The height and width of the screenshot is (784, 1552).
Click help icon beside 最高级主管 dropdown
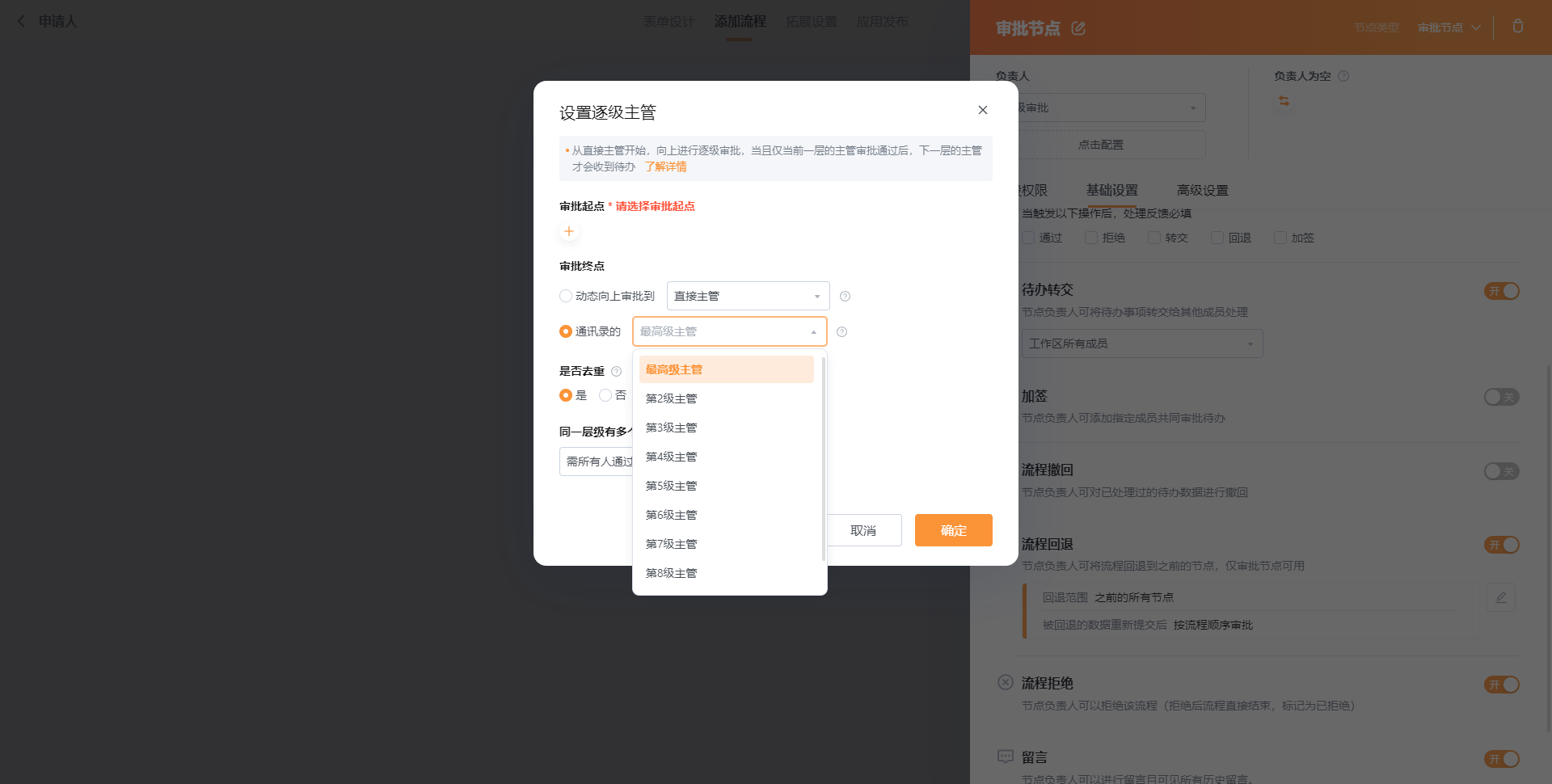[842, 331]
